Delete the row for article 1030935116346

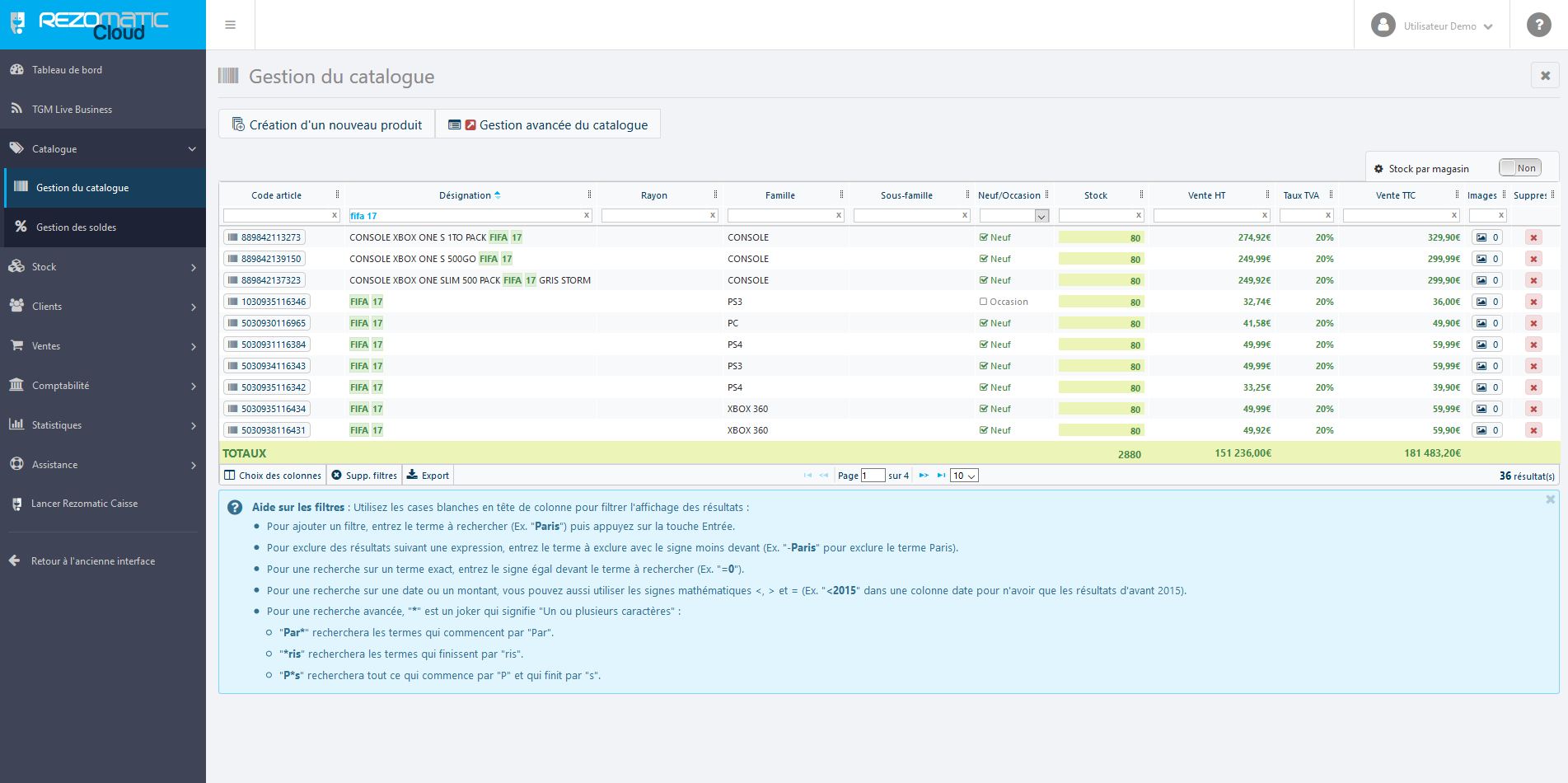click(x=1533, y=302)
